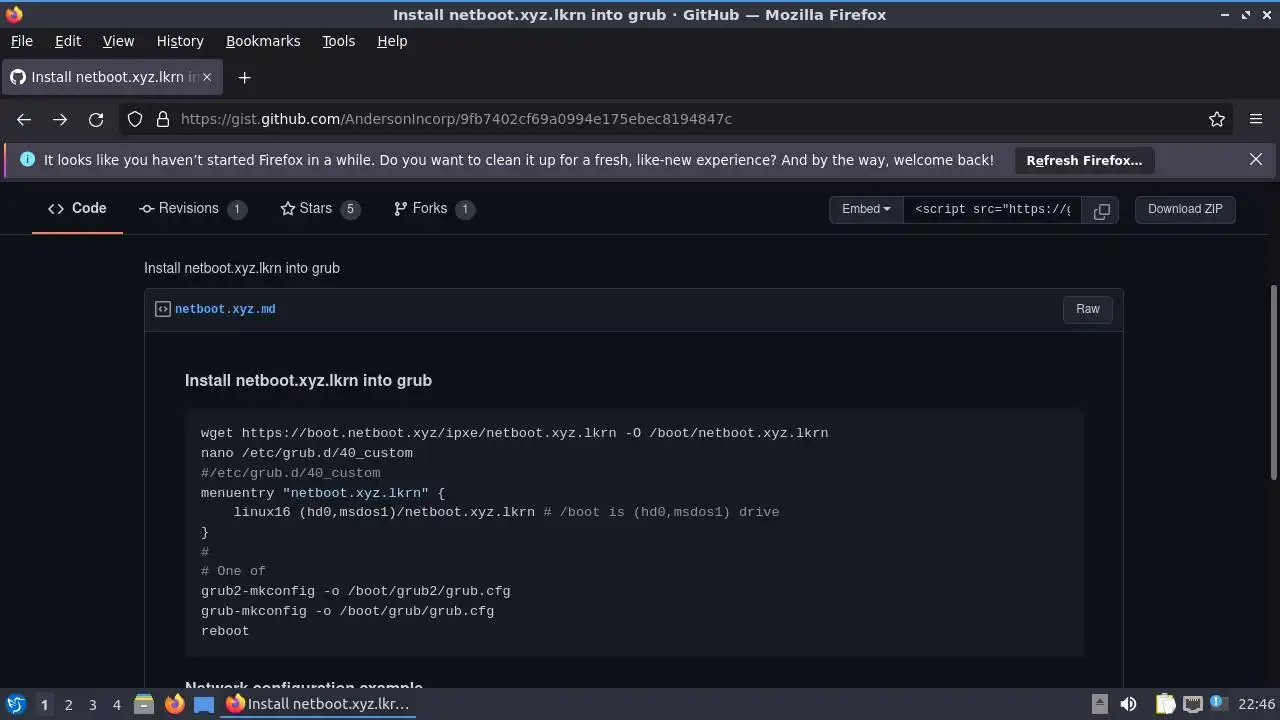Switch to virtual desktop 2
Screen dimensions: 1280x720
68,704
